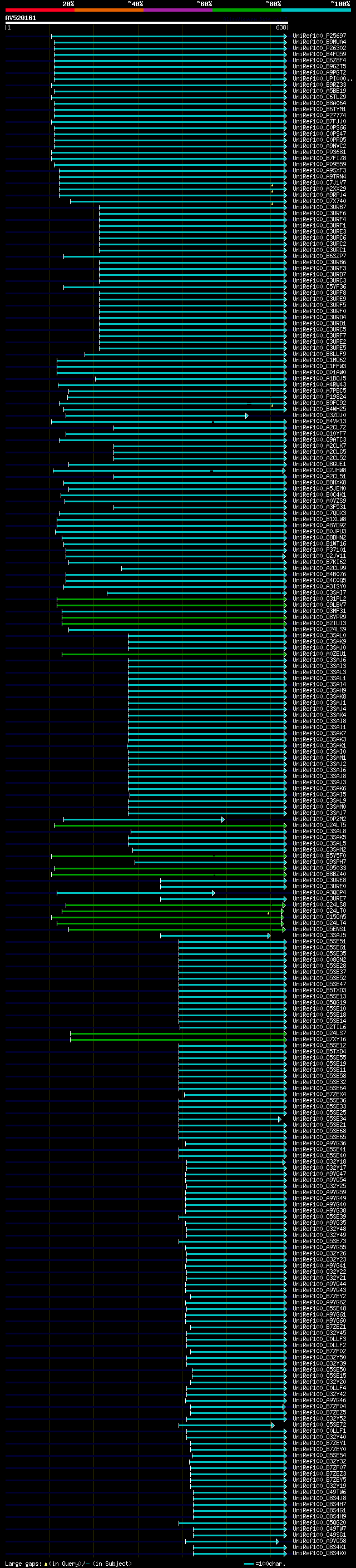Click the truncated alignment bar of C0P2N2
The height and width of the screenshot is (1568, 356).
point(144,819)
